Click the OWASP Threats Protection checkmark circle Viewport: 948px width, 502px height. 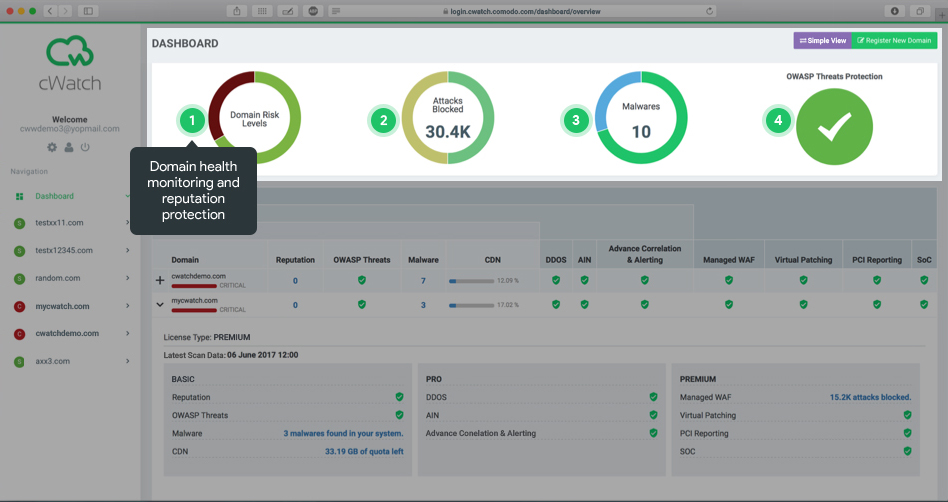click(x=834, y=126)
